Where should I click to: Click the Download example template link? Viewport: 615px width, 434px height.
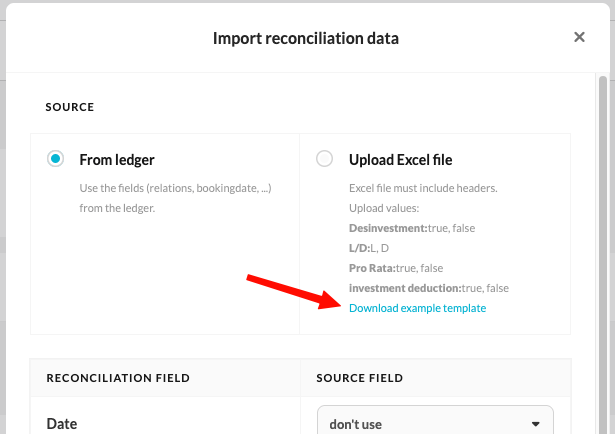point(417,308)
